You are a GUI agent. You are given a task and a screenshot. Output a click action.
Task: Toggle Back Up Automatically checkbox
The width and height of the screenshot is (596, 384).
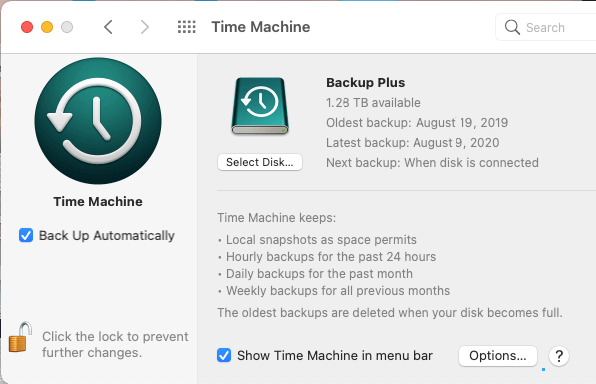(x=26, y=235)
